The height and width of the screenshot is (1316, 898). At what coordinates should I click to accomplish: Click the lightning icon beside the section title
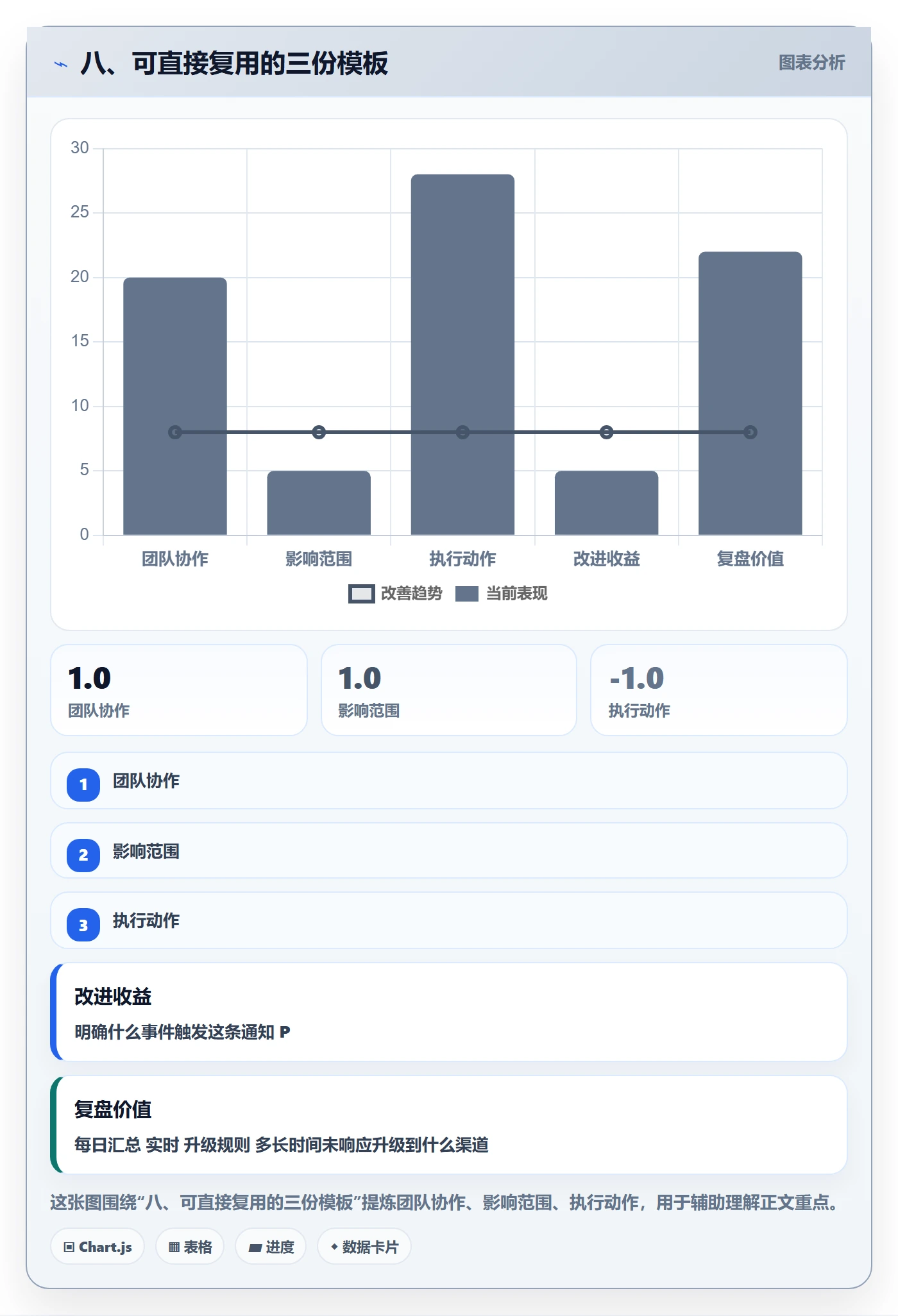click(x=61, y=64)
